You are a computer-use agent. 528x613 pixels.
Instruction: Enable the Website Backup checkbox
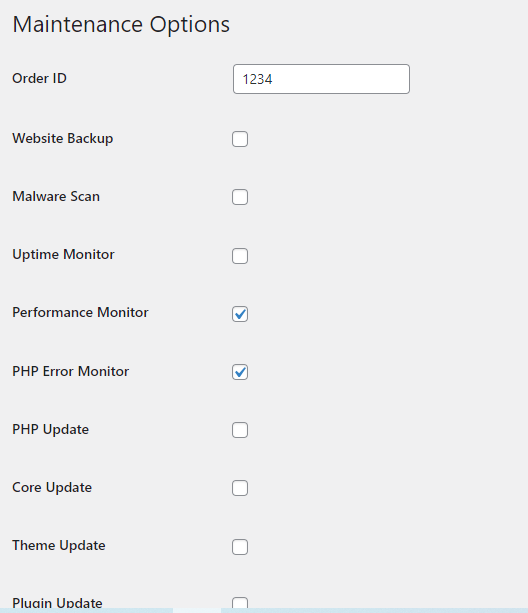240,139
